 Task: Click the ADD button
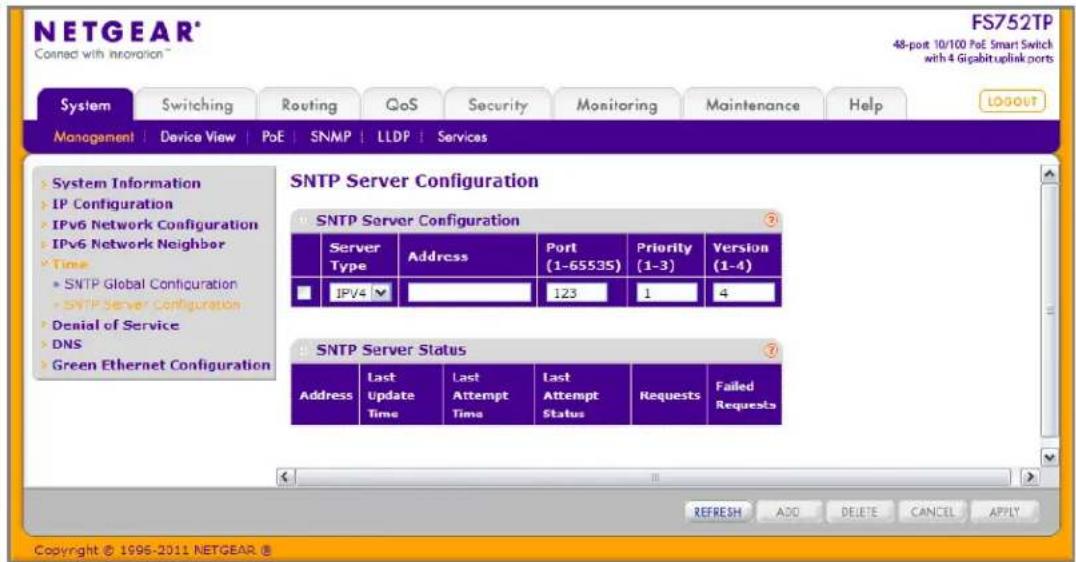point(788,512)
